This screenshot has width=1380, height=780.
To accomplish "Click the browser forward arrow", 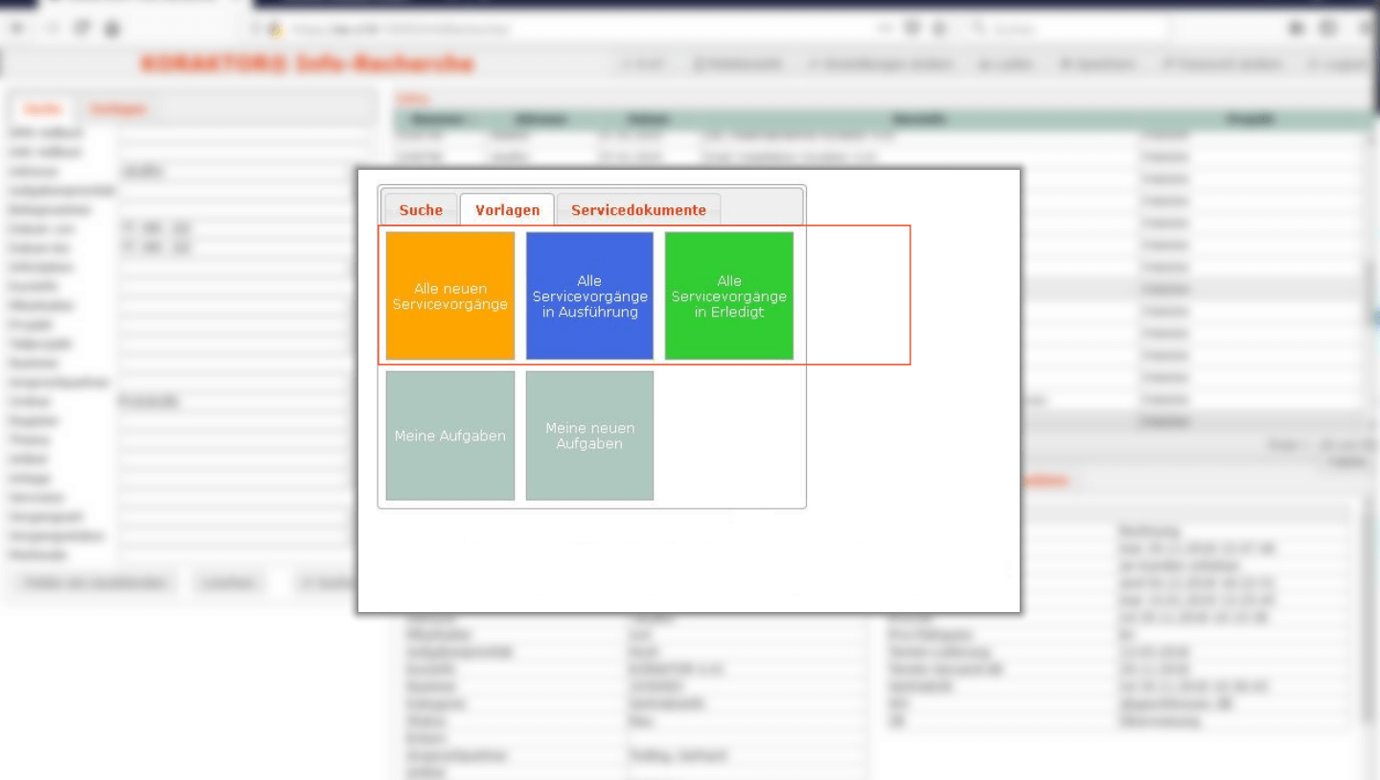I will [x=50, y=28].
